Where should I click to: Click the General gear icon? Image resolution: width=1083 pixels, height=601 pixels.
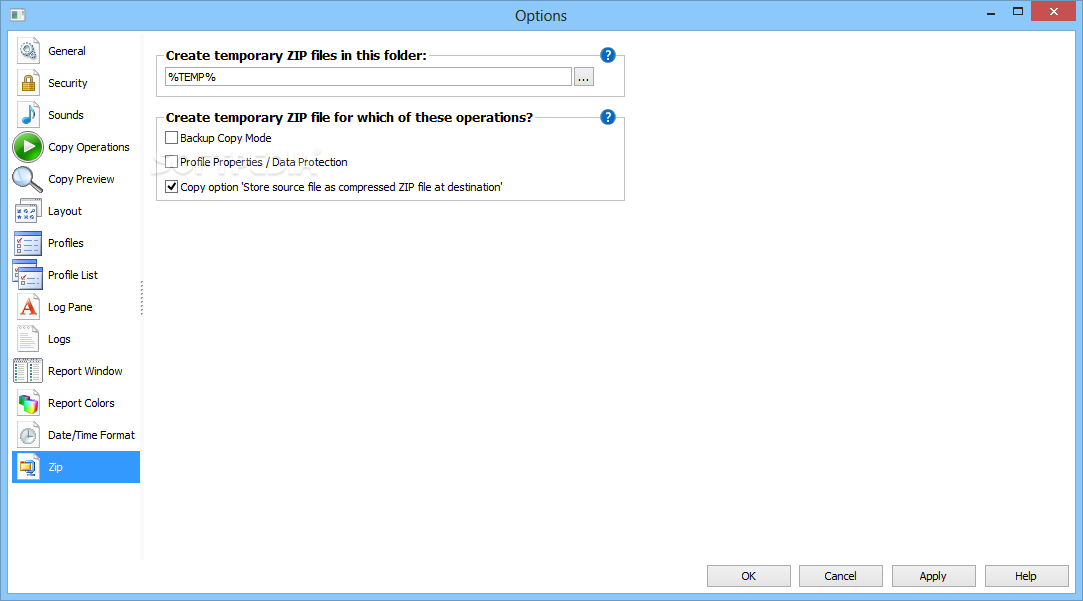[28, 51]
